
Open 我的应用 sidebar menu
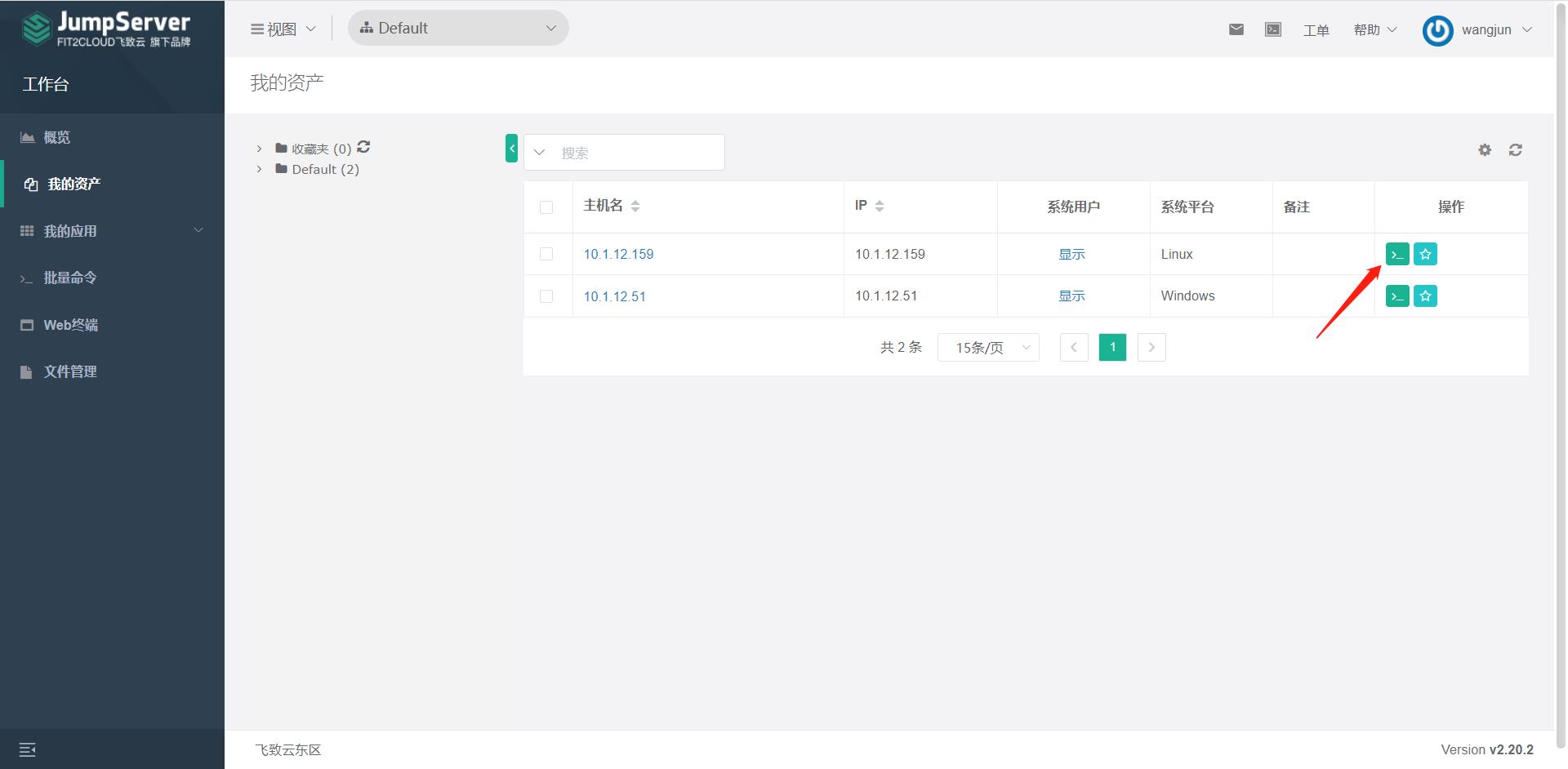coord(71,230)
